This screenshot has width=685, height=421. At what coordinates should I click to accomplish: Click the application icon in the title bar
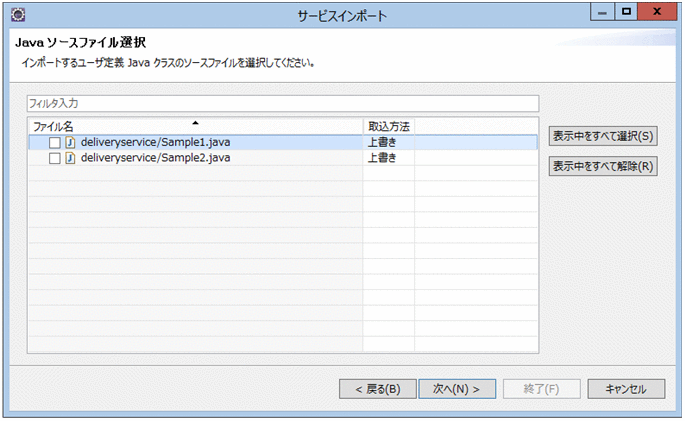[x=18, y=15]
